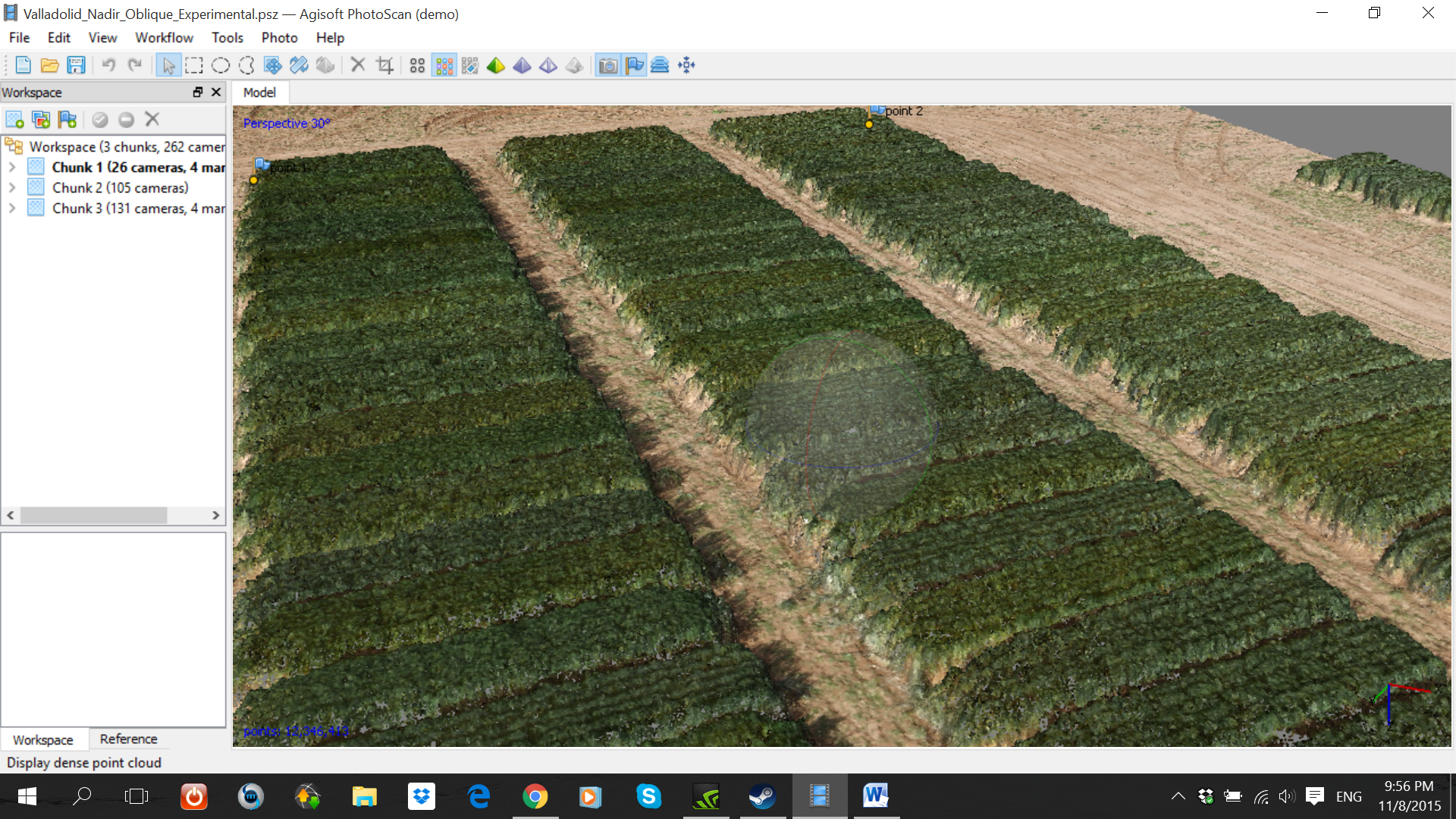1456x819 pixels.
Task: Select the Circle Selection tool
Action: click(221, 65)
